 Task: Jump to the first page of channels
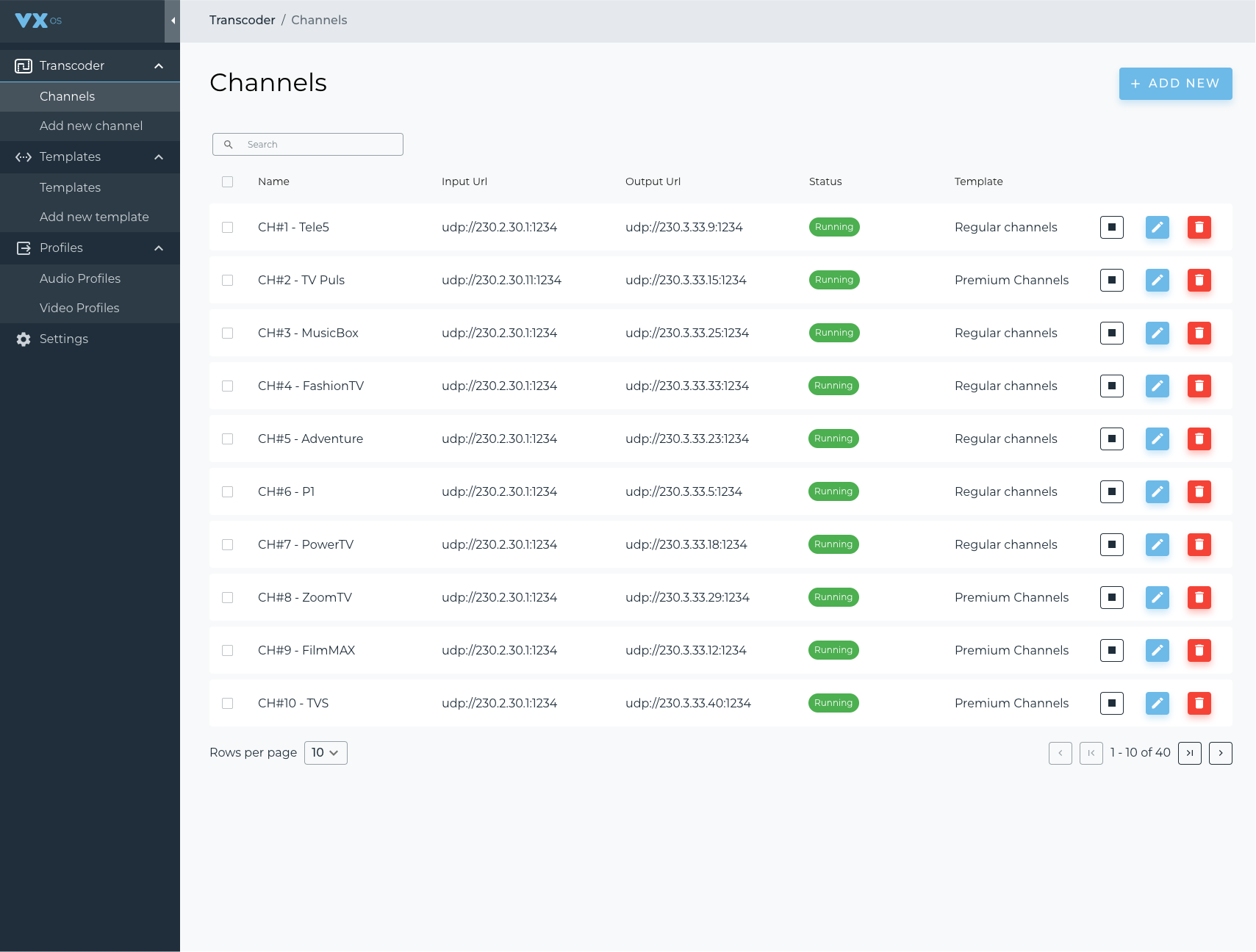pos(1091,753)
